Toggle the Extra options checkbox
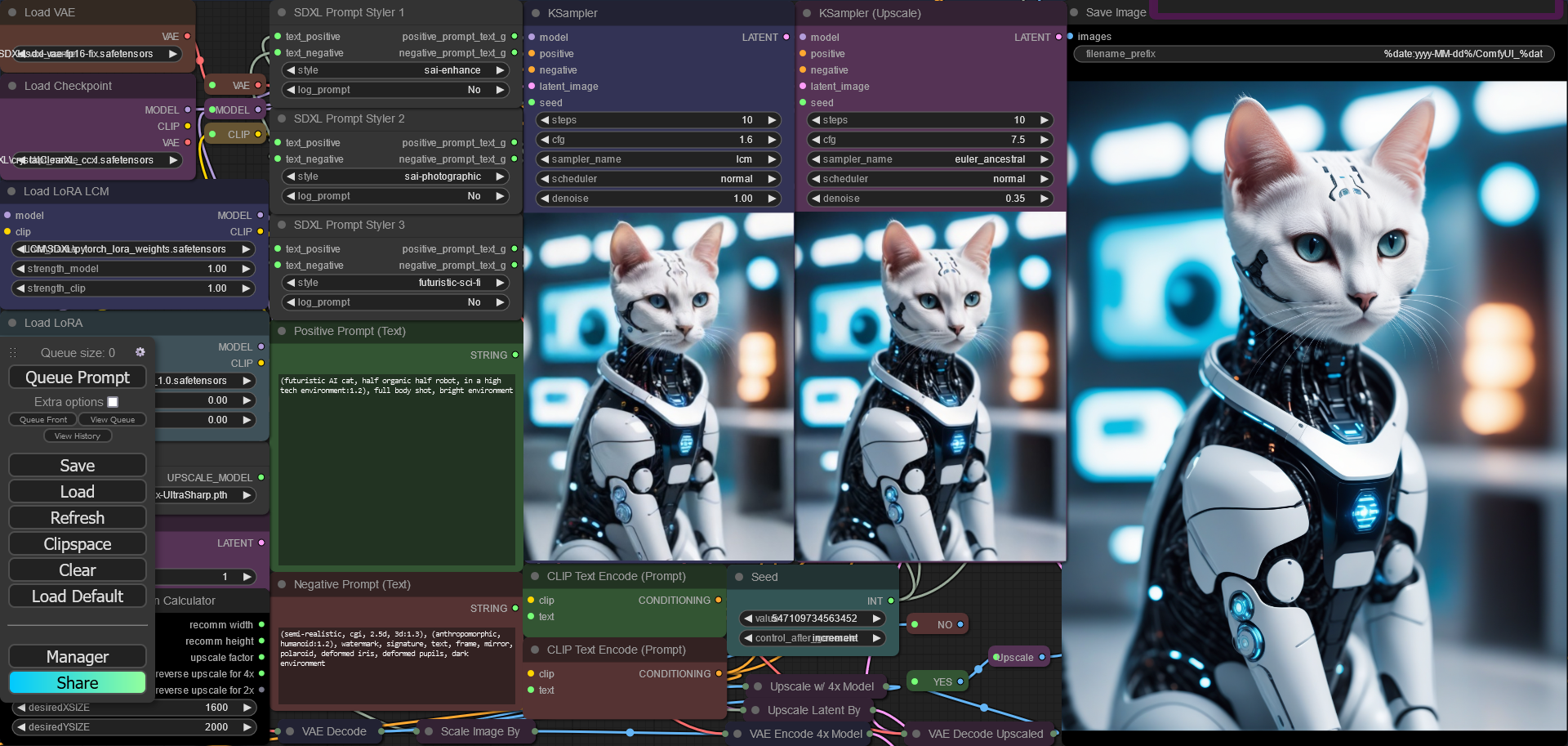 [113, 402]
